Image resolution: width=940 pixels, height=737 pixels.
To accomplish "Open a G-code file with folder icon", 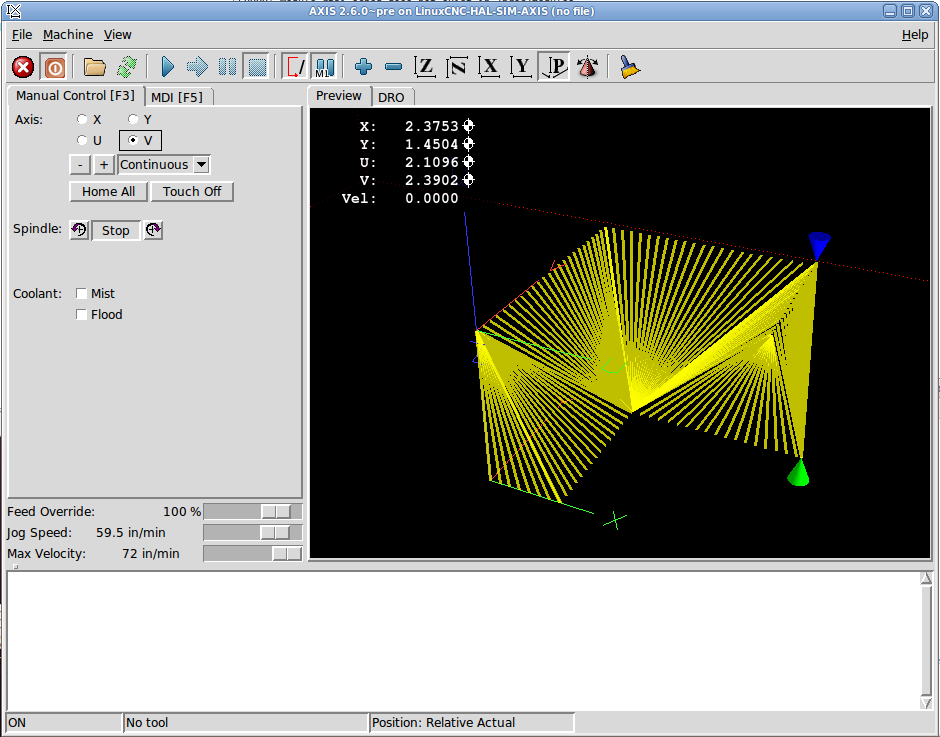I will point(95,67).
